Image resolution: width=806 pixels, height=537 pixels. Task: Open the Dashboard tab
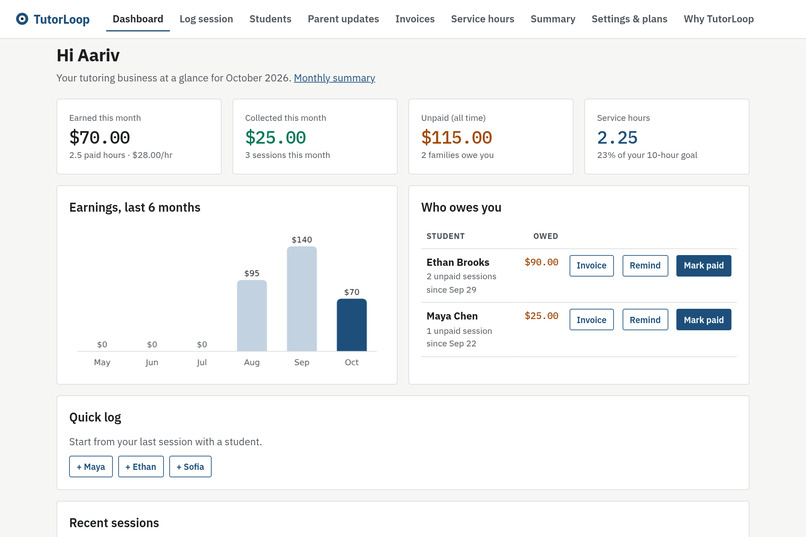138,19
